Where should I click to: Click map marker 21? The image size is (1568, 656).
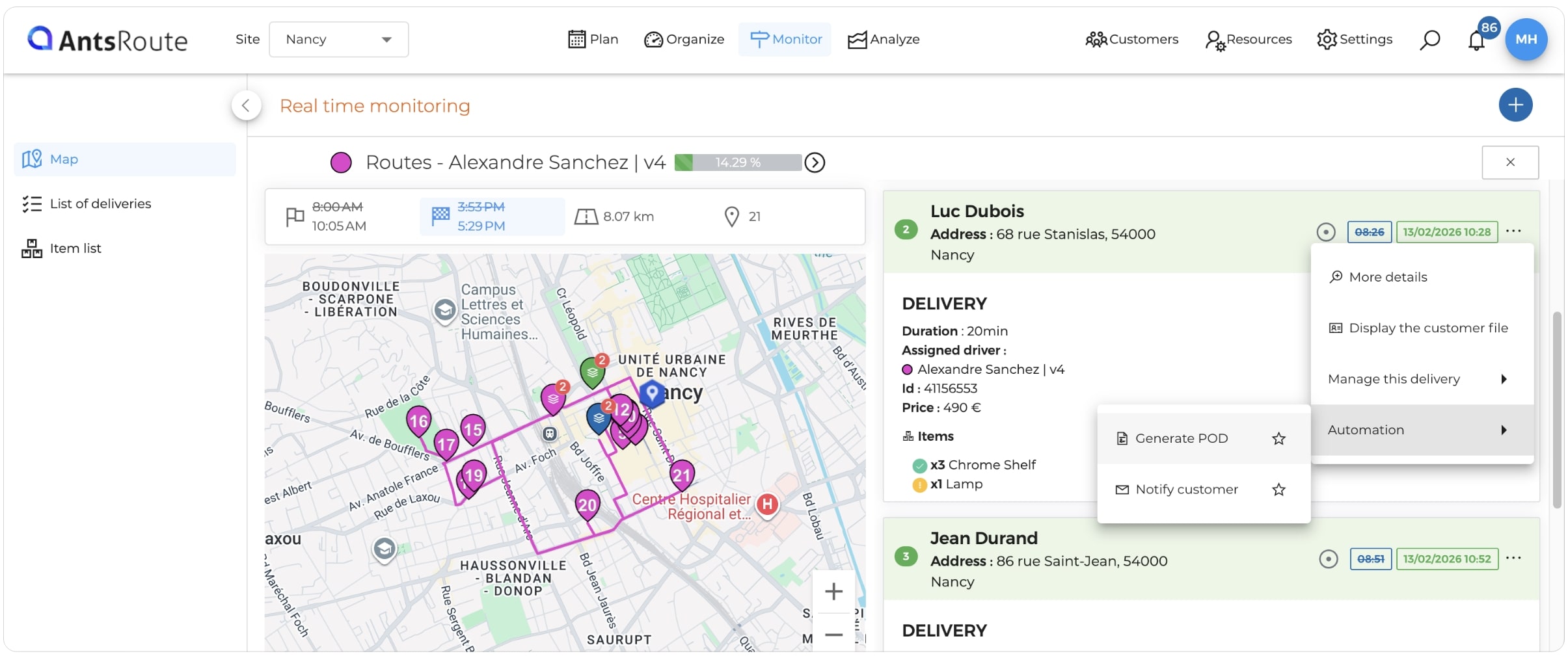681,475
